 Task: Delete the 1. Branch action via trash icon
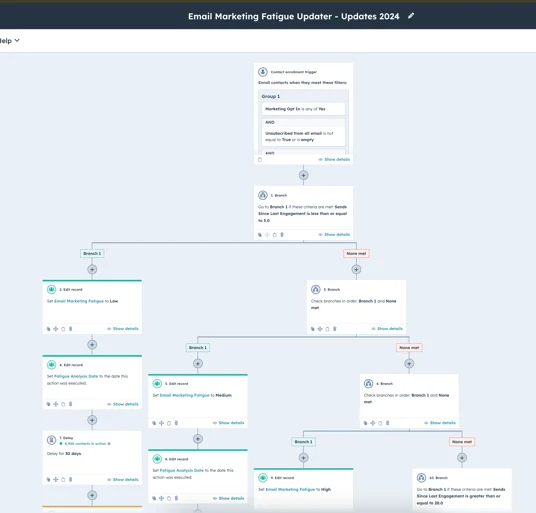pos(282,235)
